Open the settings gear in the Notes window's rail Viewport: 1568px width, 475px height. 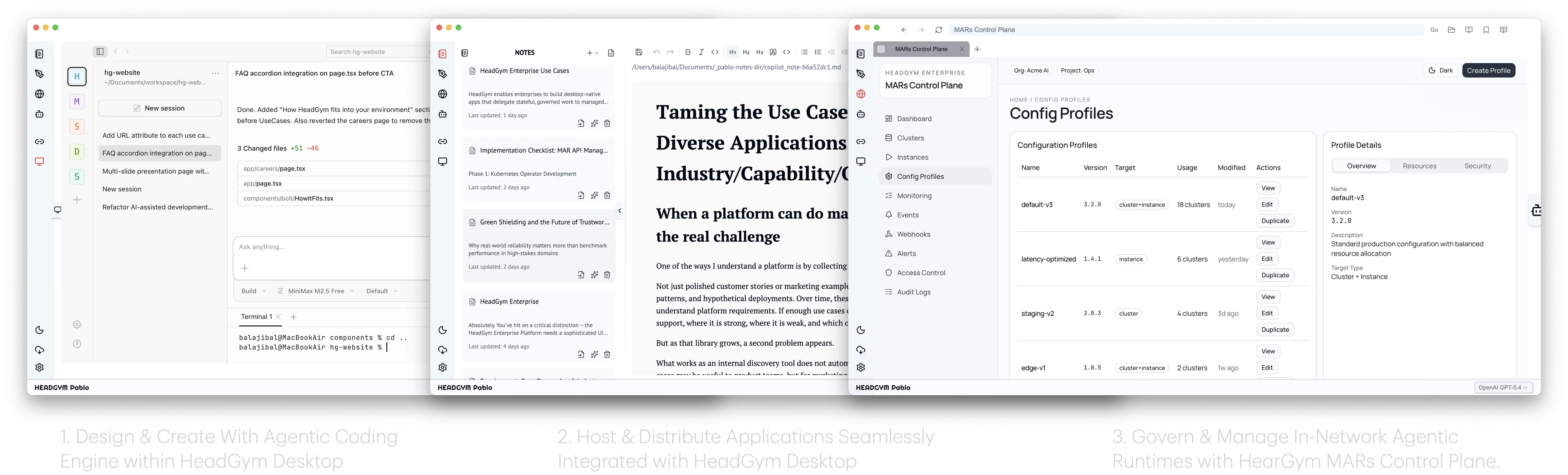[442, 368]
